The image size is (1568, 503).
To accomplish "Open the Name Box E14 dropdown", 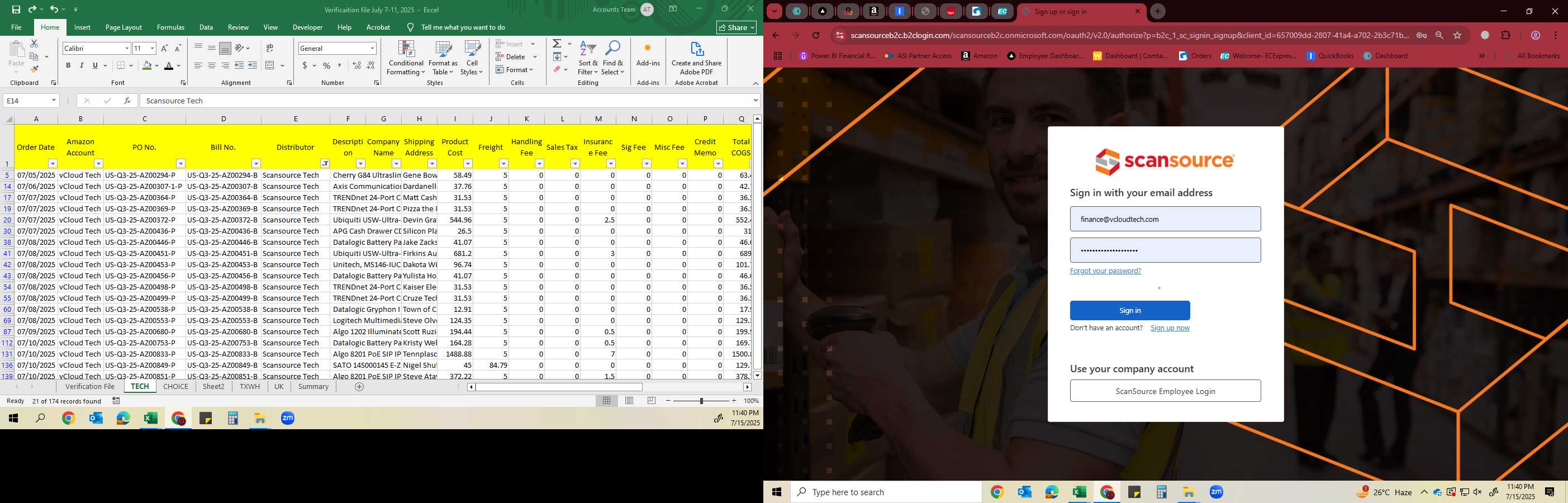I will tap(54, 101).
